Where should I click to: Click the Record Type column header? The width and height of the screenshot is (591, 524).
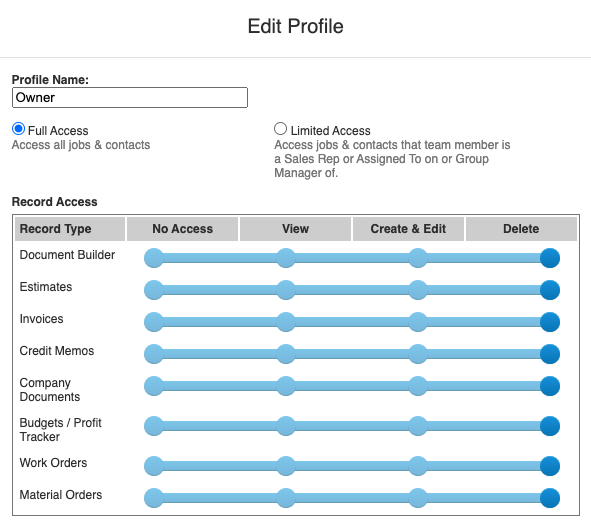click(x=70, y=229)
